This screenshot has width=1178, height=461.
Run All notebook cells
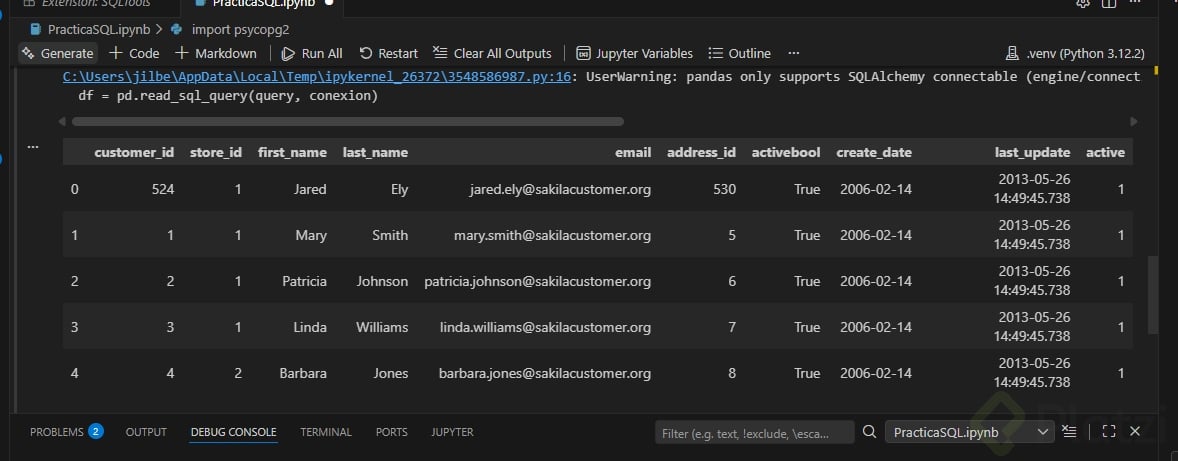click(313, 53)
